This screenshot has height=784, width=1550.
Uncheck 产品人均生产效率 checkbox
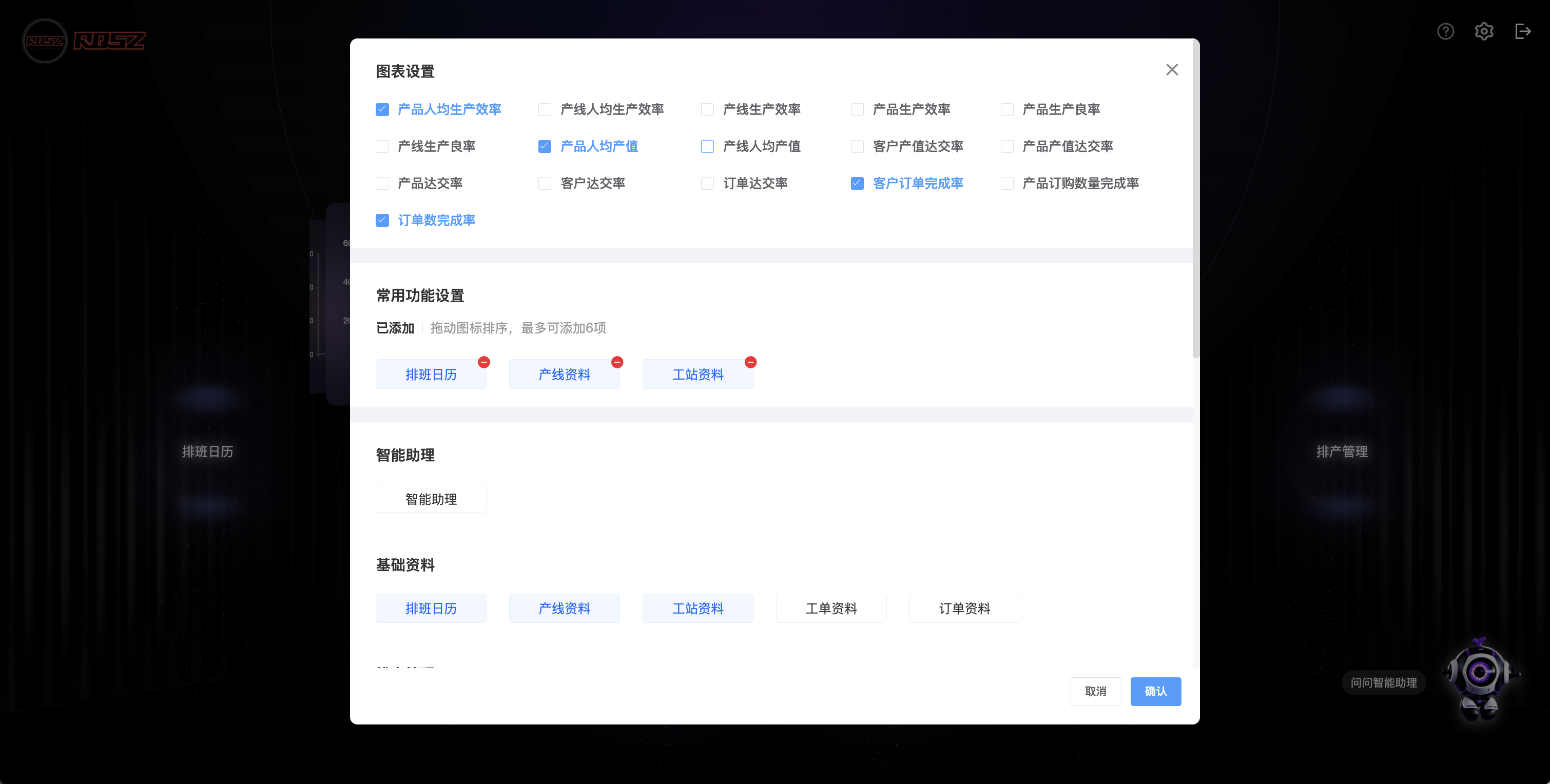click(x=382, y=109)
